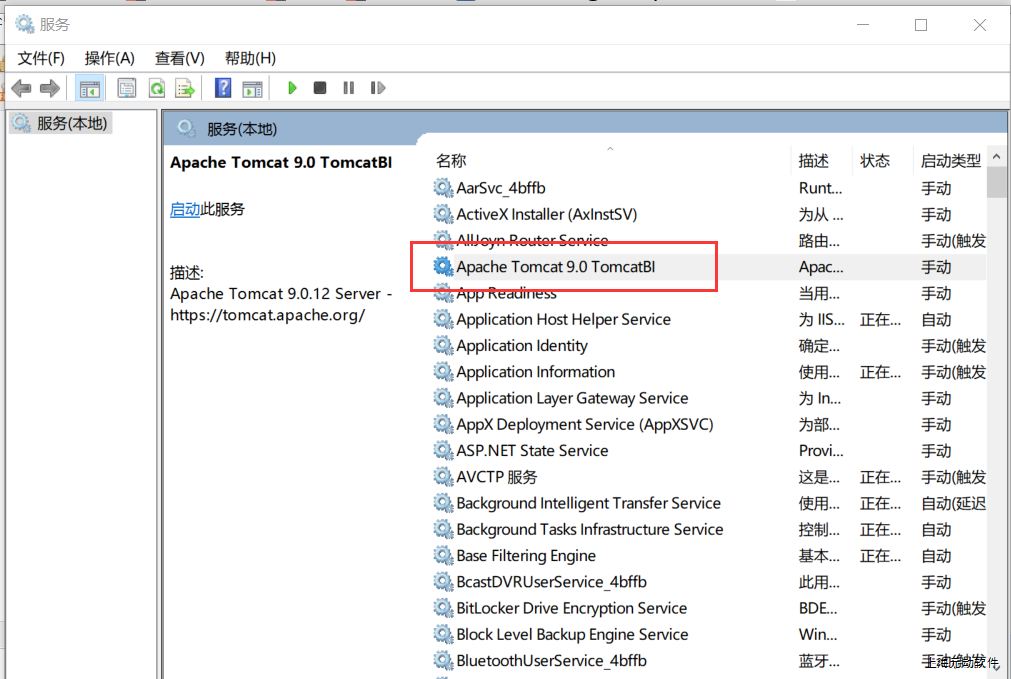Open the Properties toolbar icon
Screen dimensions: 1011x679
(x=127, y=88)
